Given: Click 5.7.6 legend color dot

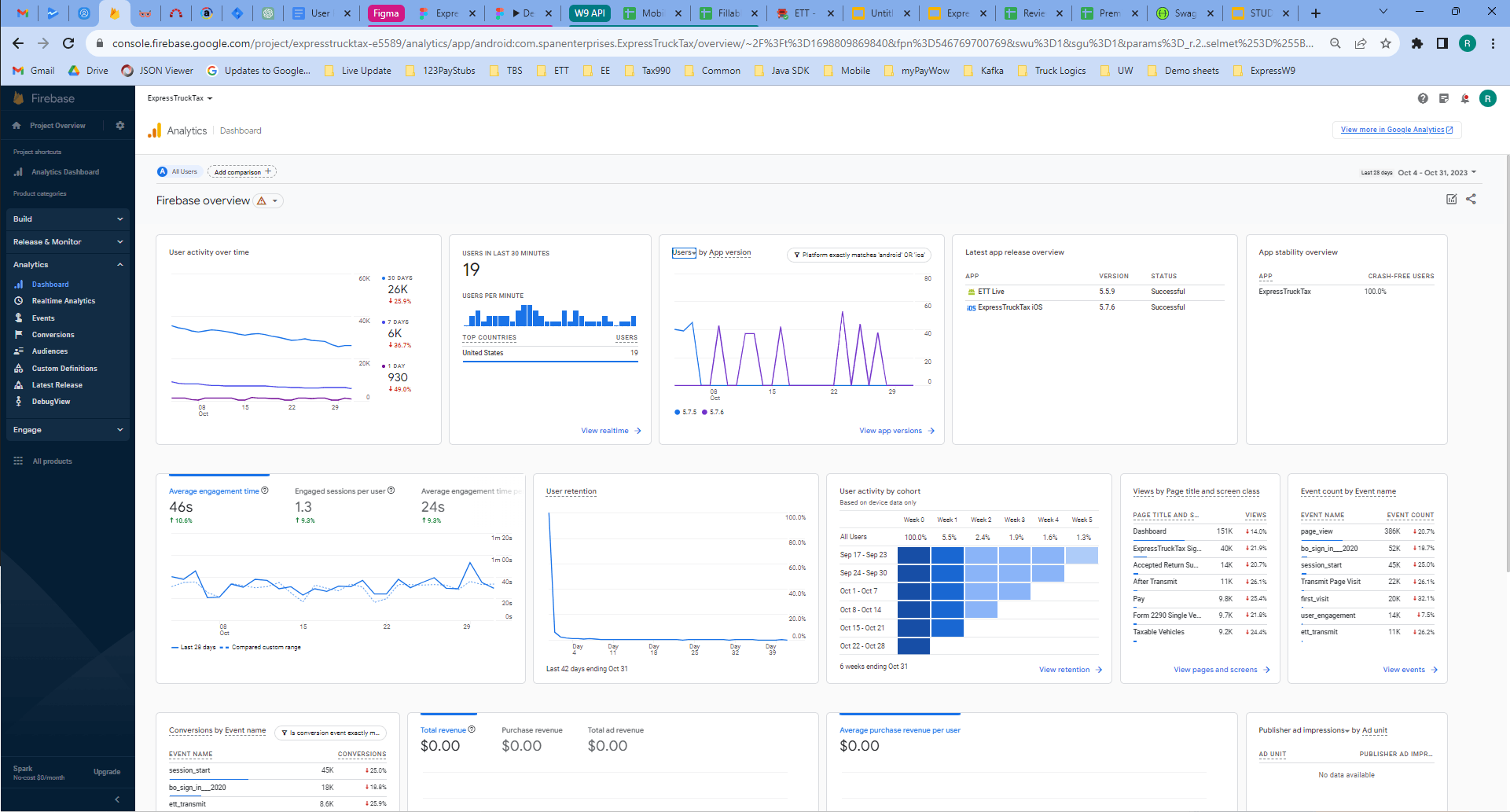Looking at the screenshot, I should (705, 412).
